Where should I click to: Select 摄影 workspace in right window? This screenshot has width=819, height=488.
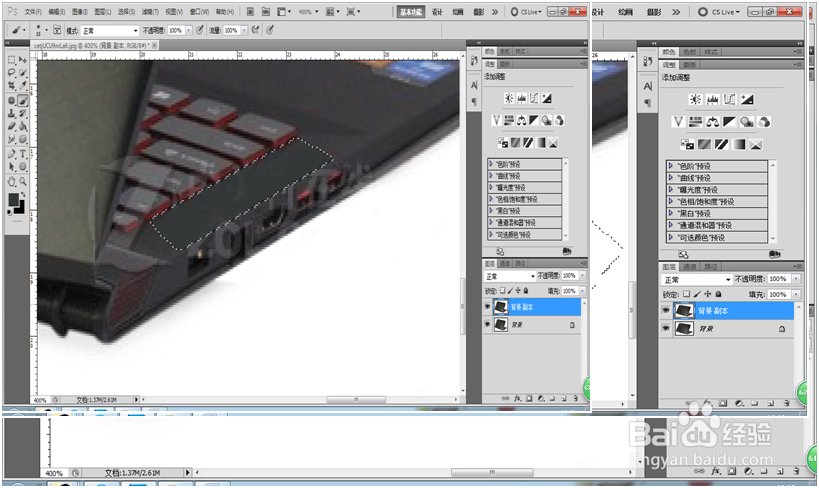[654, 11]
